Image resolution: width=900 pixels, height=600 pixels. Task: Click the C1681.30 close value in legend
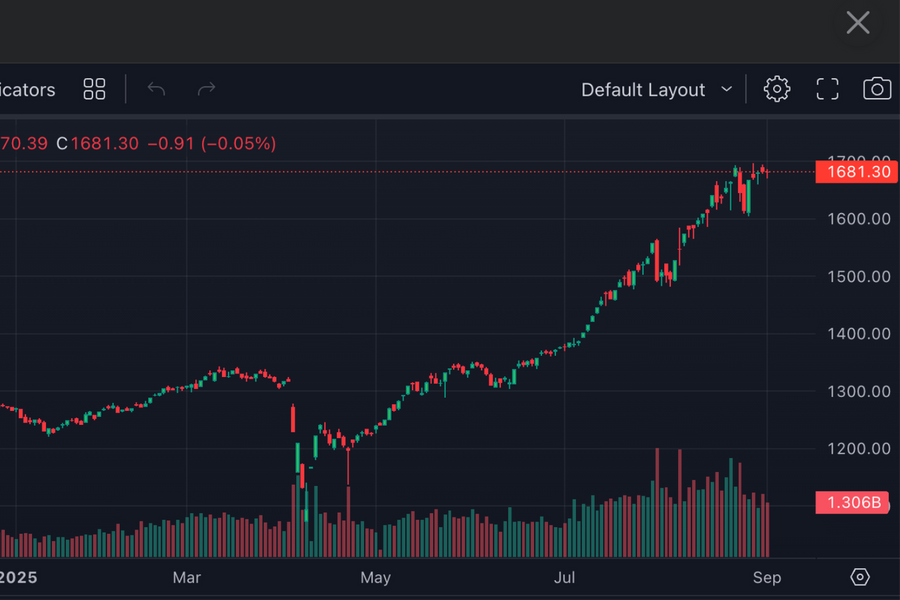click(97, 143)
